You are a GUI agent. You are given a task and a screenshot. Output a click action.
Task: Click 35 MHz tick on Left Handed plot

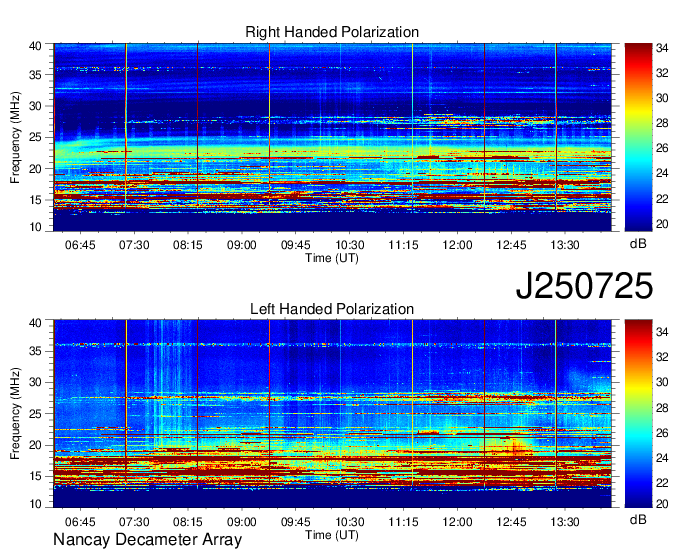pos(36,351)
